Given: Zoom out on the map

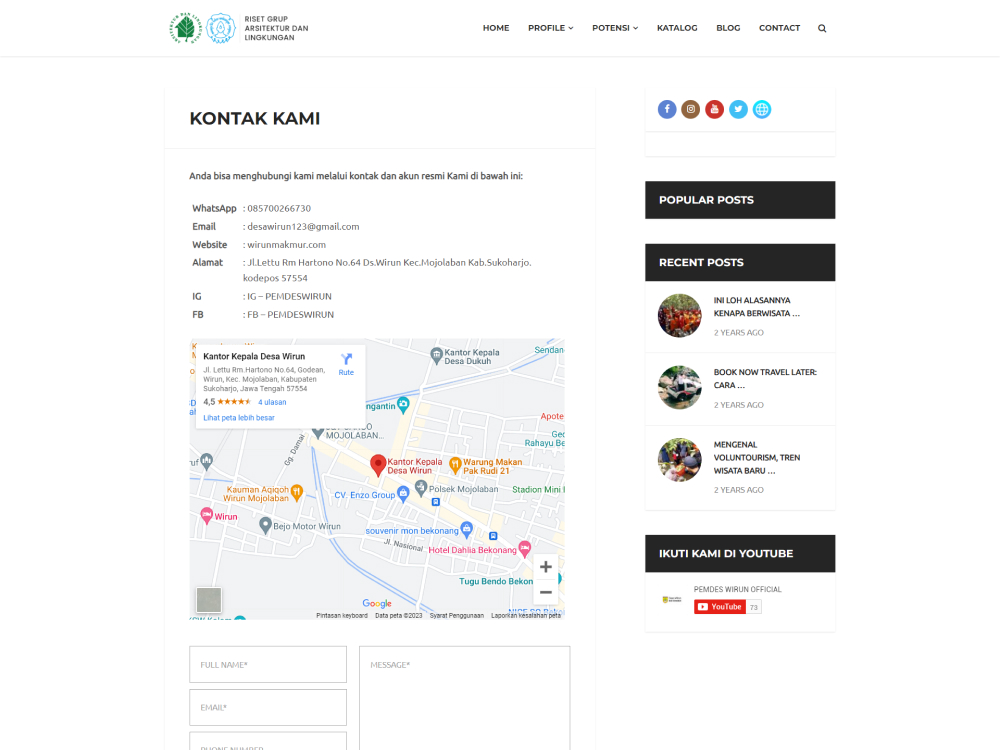Looking at the screenshot, I should 546,592.
